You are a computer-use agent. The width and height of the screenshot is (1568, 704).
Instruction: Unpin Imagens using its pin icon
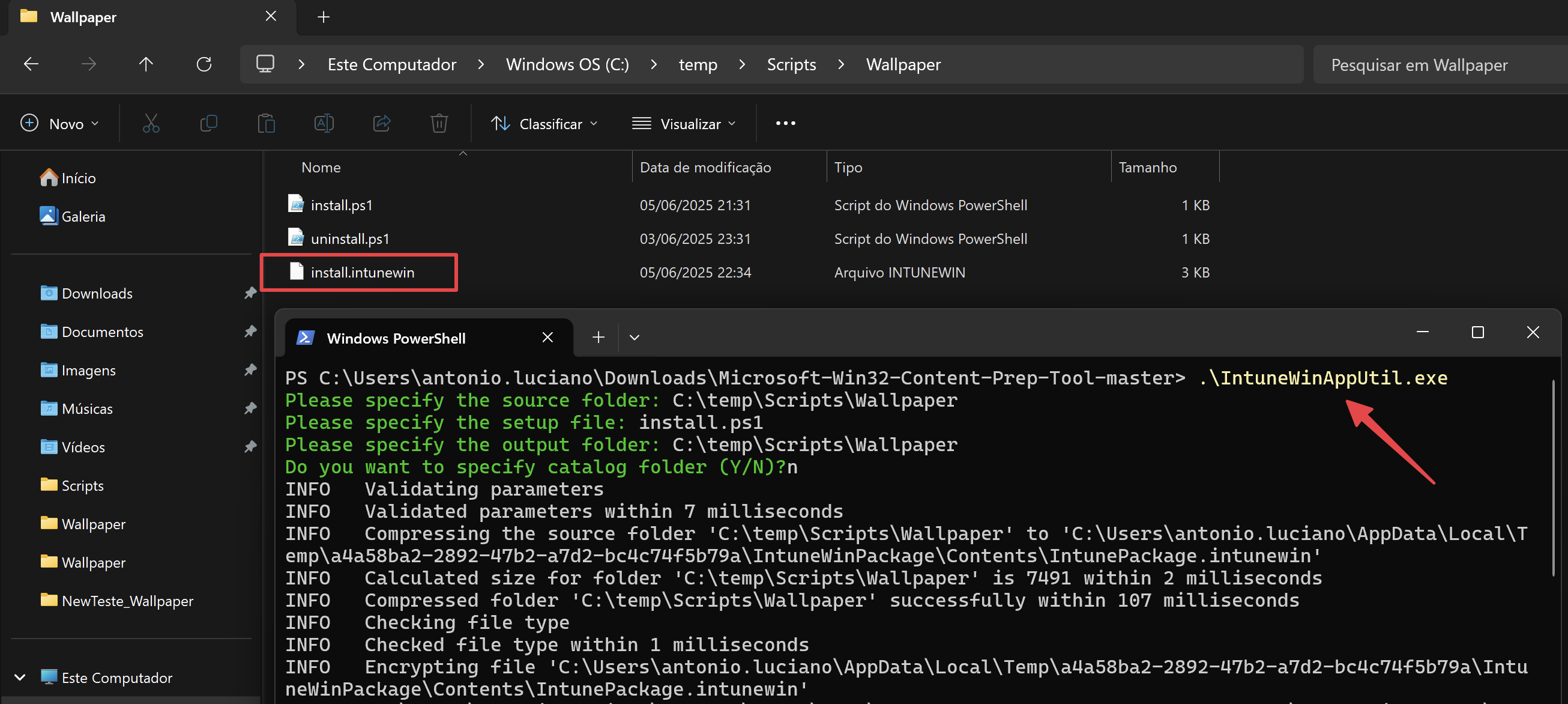250,369
